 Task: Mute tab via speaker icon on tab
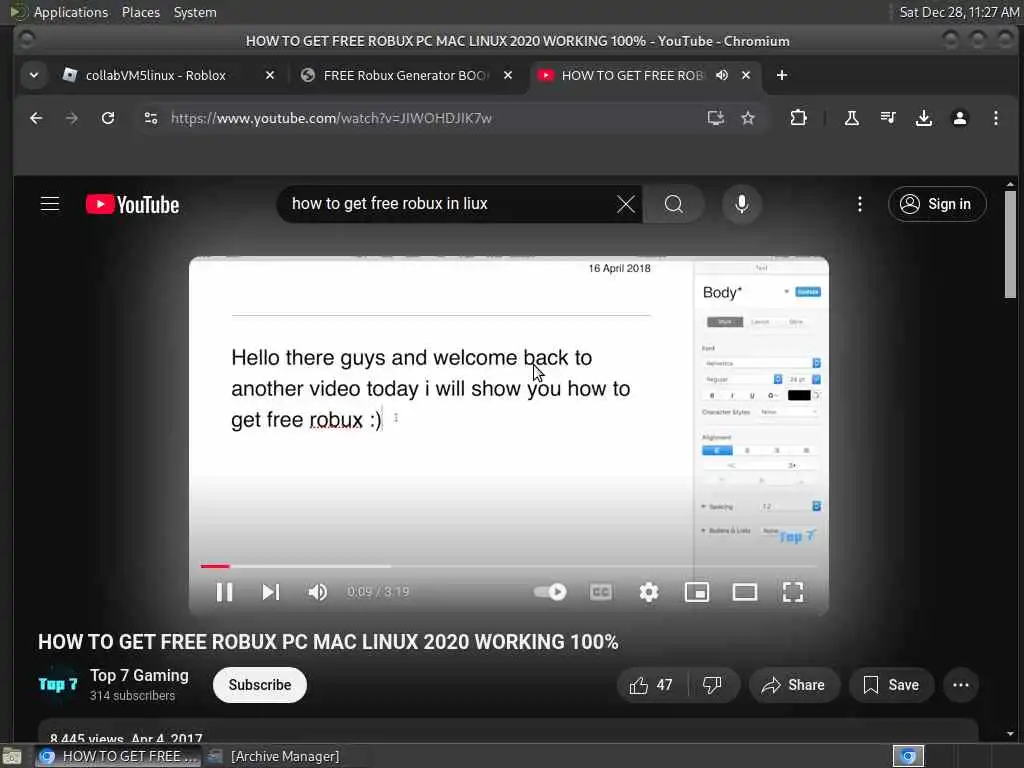(x=722, y=75)
